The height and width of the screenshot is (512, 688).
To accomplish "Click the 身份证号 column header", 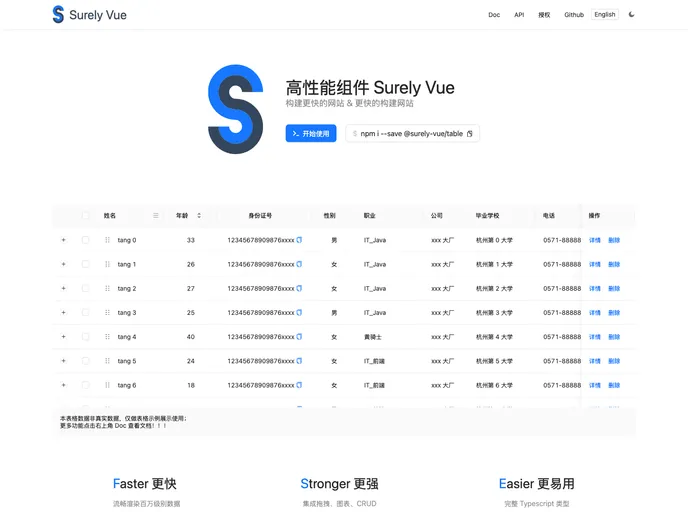I will (260, 215).
